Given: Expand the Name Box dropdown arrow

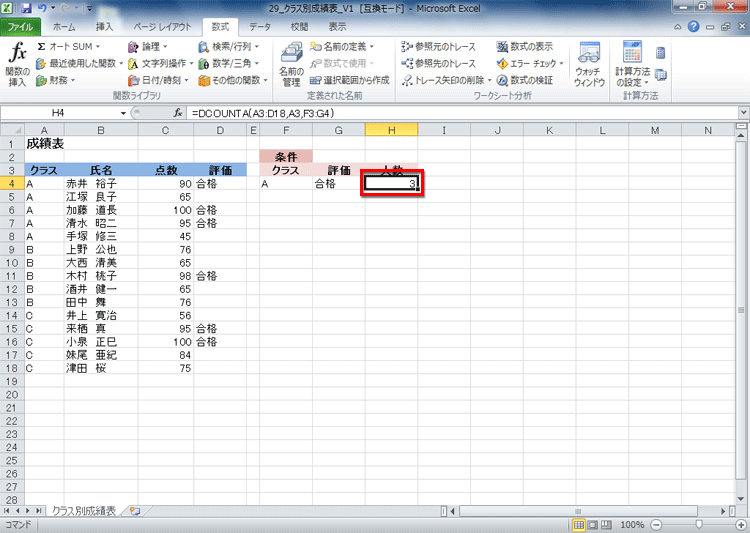Looking at the screenshot, I should (x=123, y=113).
